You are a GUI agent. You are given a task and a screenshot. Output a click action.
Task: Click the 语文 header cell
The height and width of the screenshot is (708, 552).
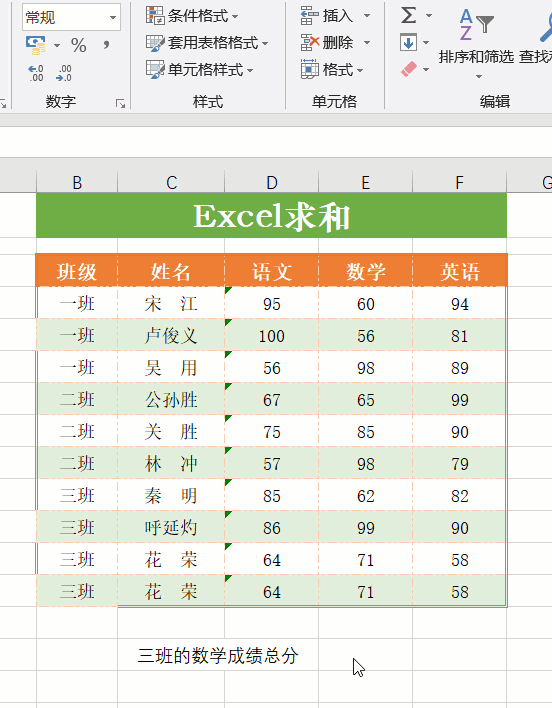[x=271, y=271]
